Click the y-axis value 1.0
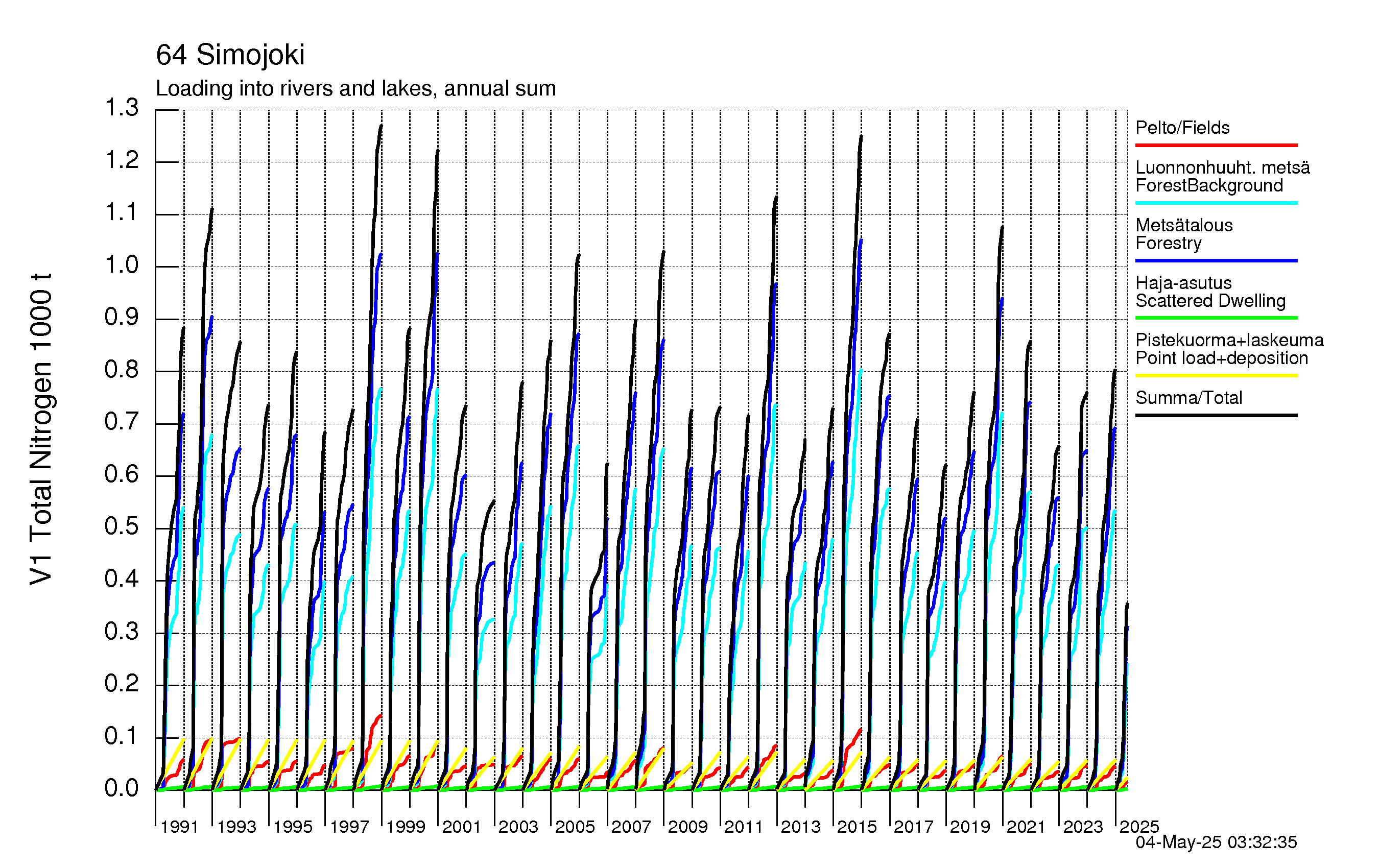The image size is (1379, 868). click(x=122, y=265)
